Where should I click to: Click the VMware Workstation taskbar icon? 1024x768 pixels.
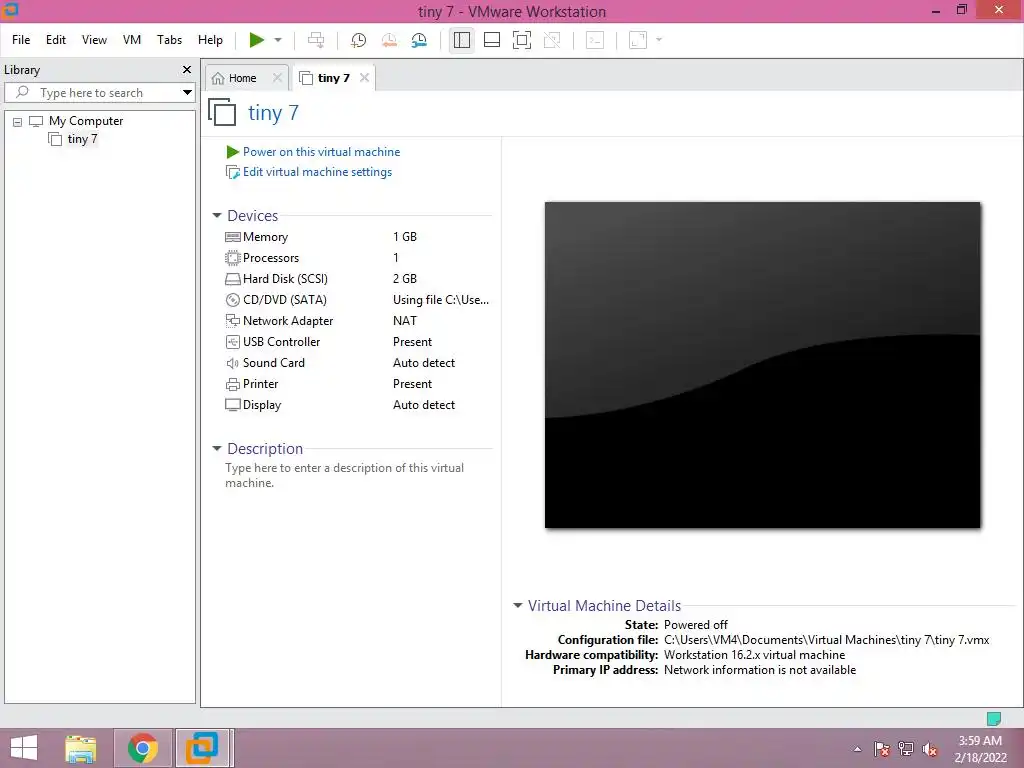[x=202, y=748]
